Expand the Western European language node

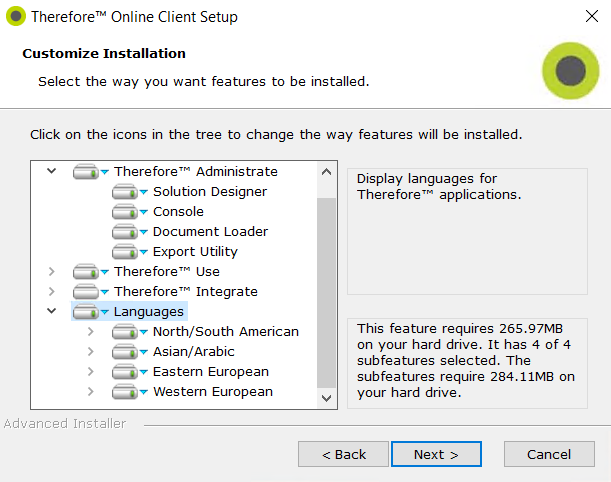click(x=90, y=392)
